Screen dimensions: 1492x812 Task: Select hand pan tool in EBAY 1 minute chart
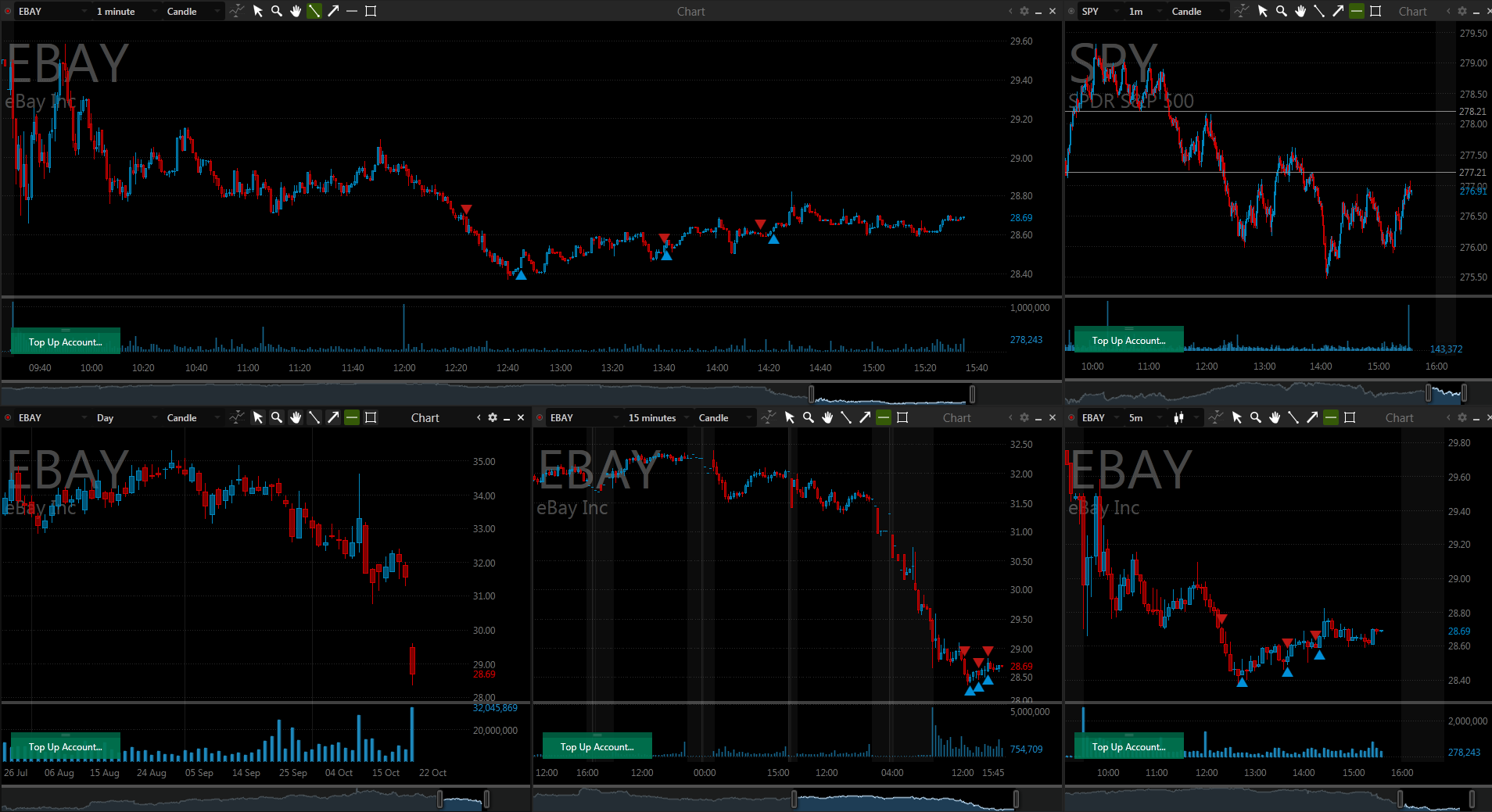(296, 11)
